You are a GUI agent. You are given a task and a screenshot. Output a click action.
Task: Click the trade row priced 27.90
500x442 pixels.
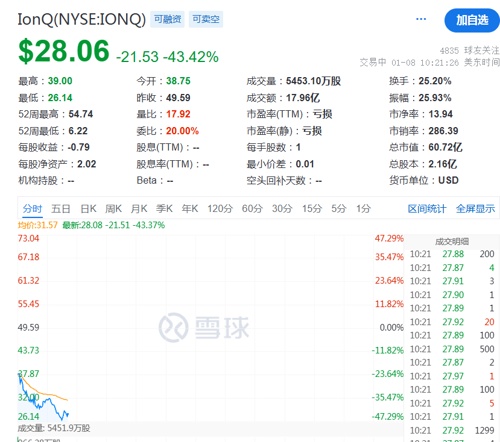pos(452,295)
